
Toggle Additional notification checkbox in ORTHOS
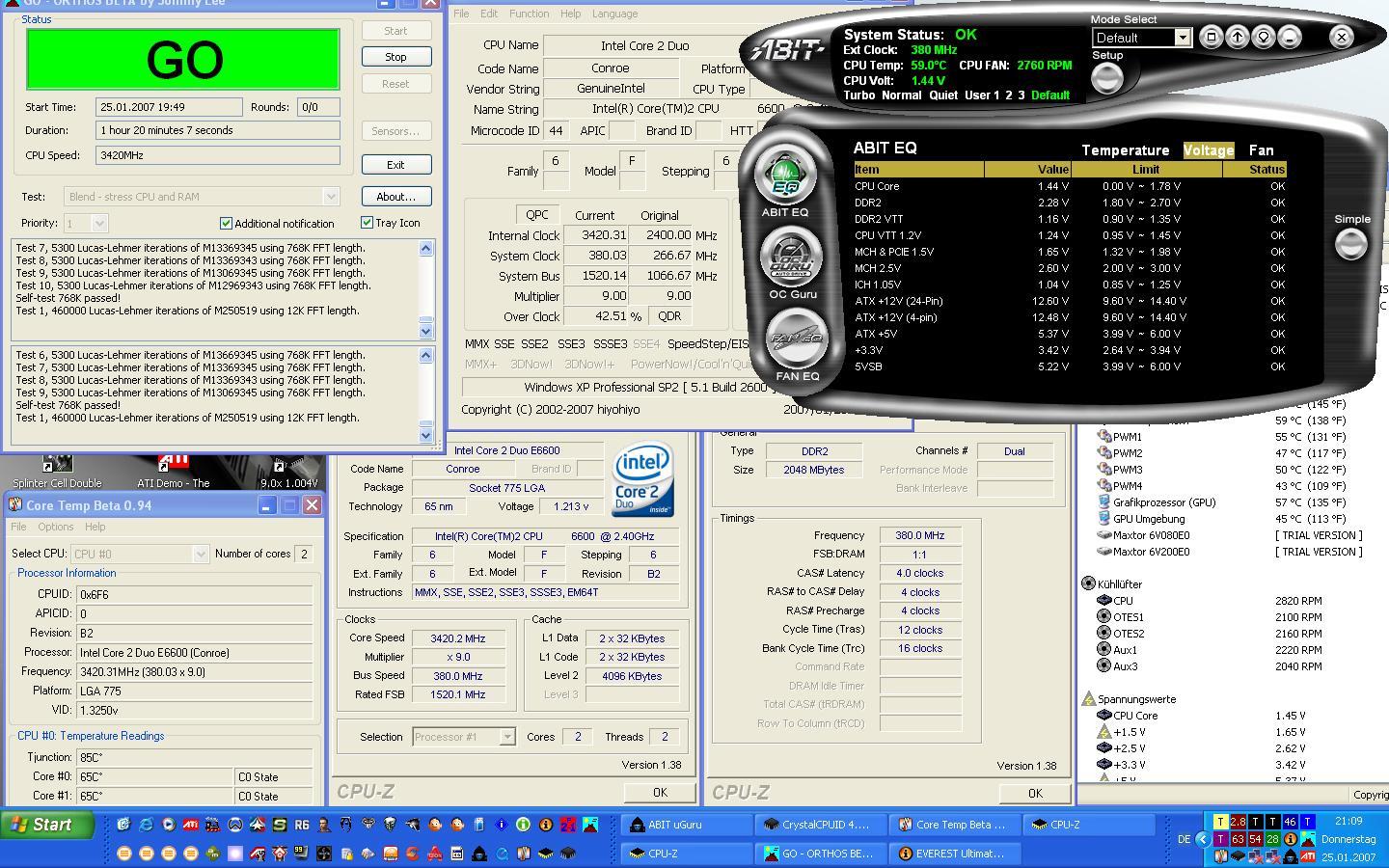(x=226, y=223)
